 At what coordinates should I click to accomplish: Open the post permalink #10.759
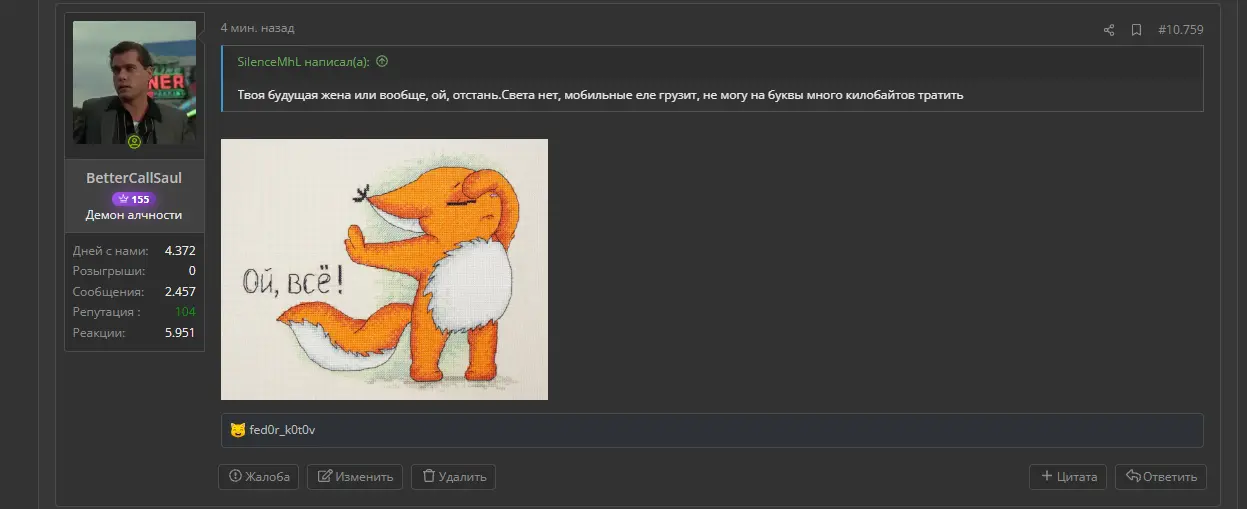[x=1181, y=30]
